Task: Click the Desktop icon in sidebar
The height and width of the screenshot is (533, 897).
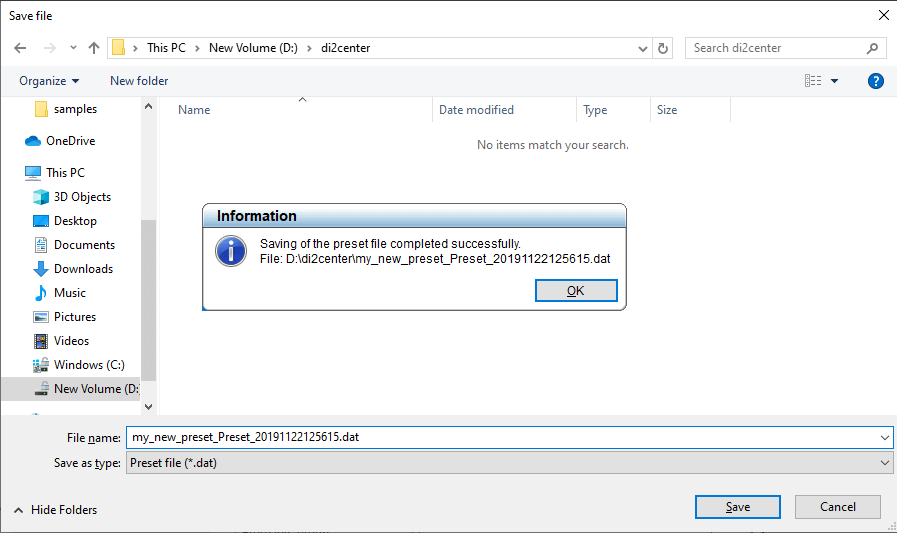Action: pyautogui.click(x=41, y=221)
